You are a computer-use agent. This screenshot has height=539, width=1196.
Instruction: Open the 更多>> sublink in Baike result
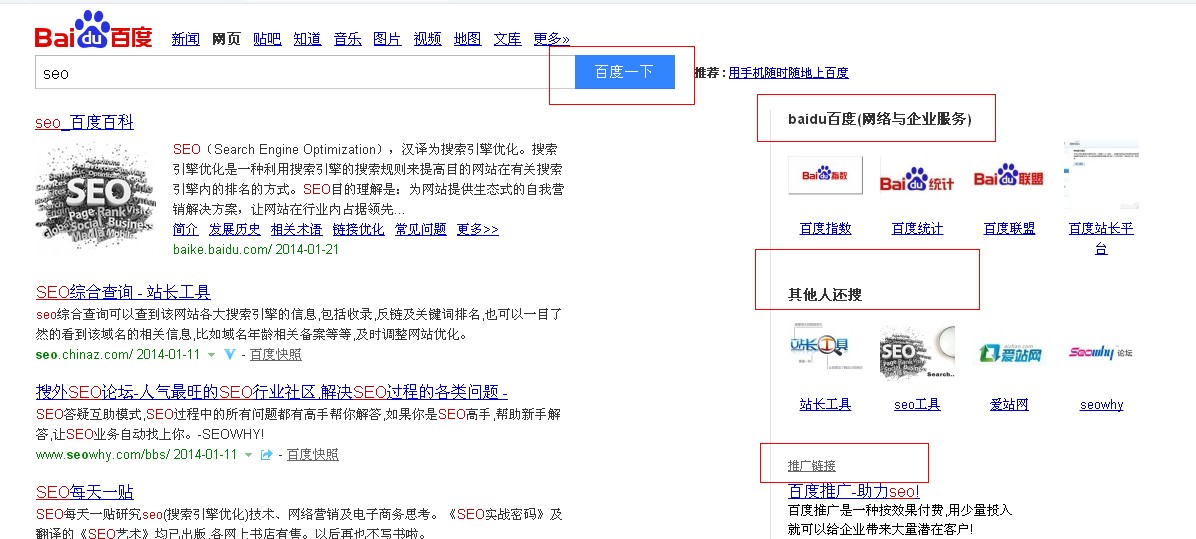pyautogui.click(x=477, y=229)
